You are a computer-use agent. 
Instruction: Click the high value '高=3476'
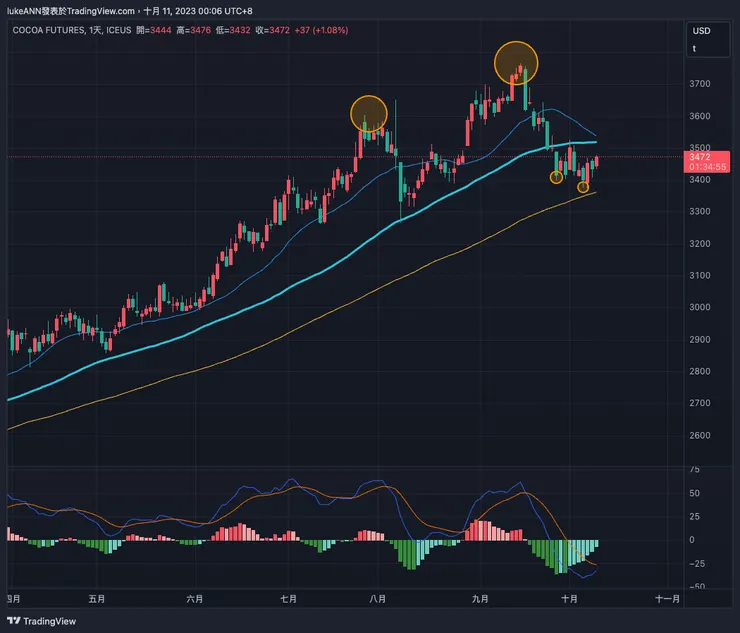point(193,30)
